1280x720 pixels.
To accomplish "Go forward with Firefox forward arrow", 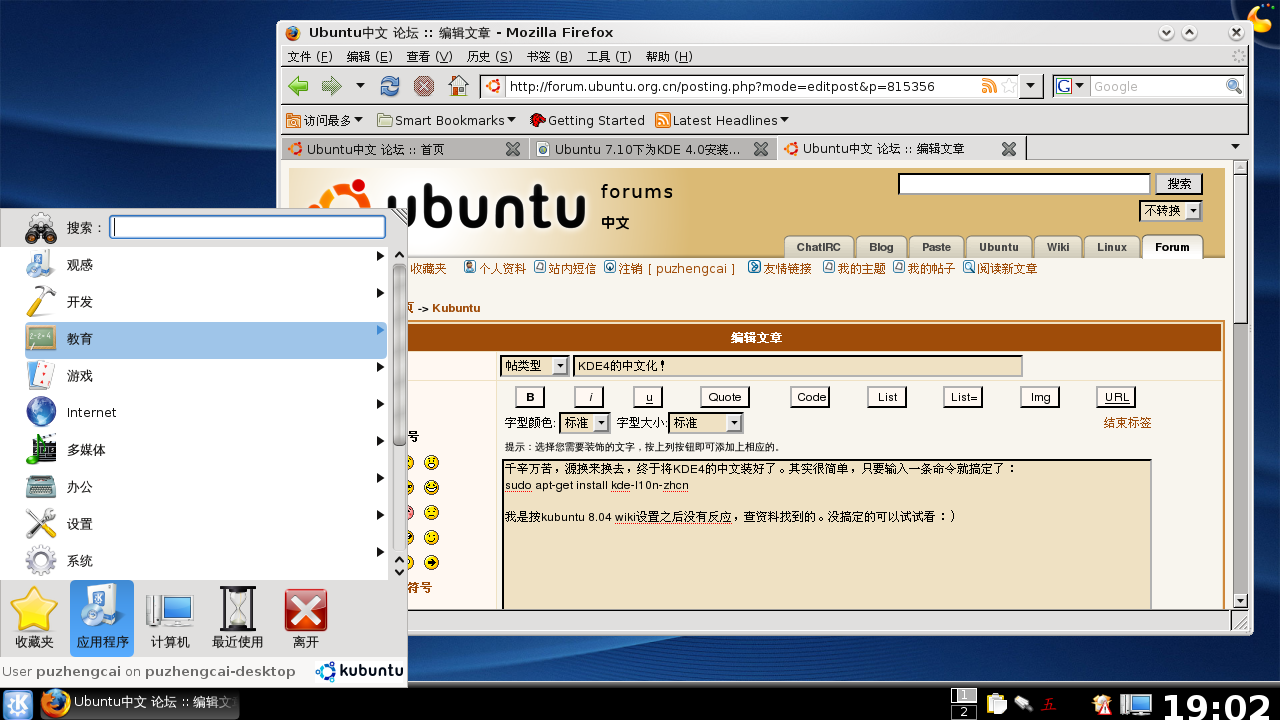I will tap(331, 86).
